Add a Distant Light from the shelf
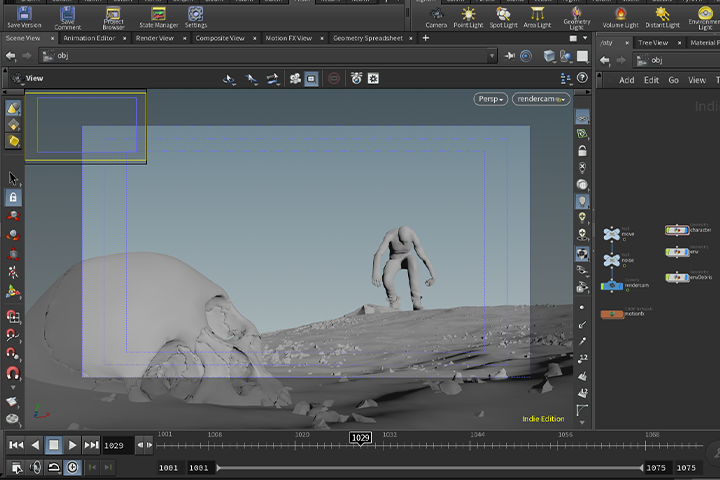720x480 pixels. tap(662, 18)
